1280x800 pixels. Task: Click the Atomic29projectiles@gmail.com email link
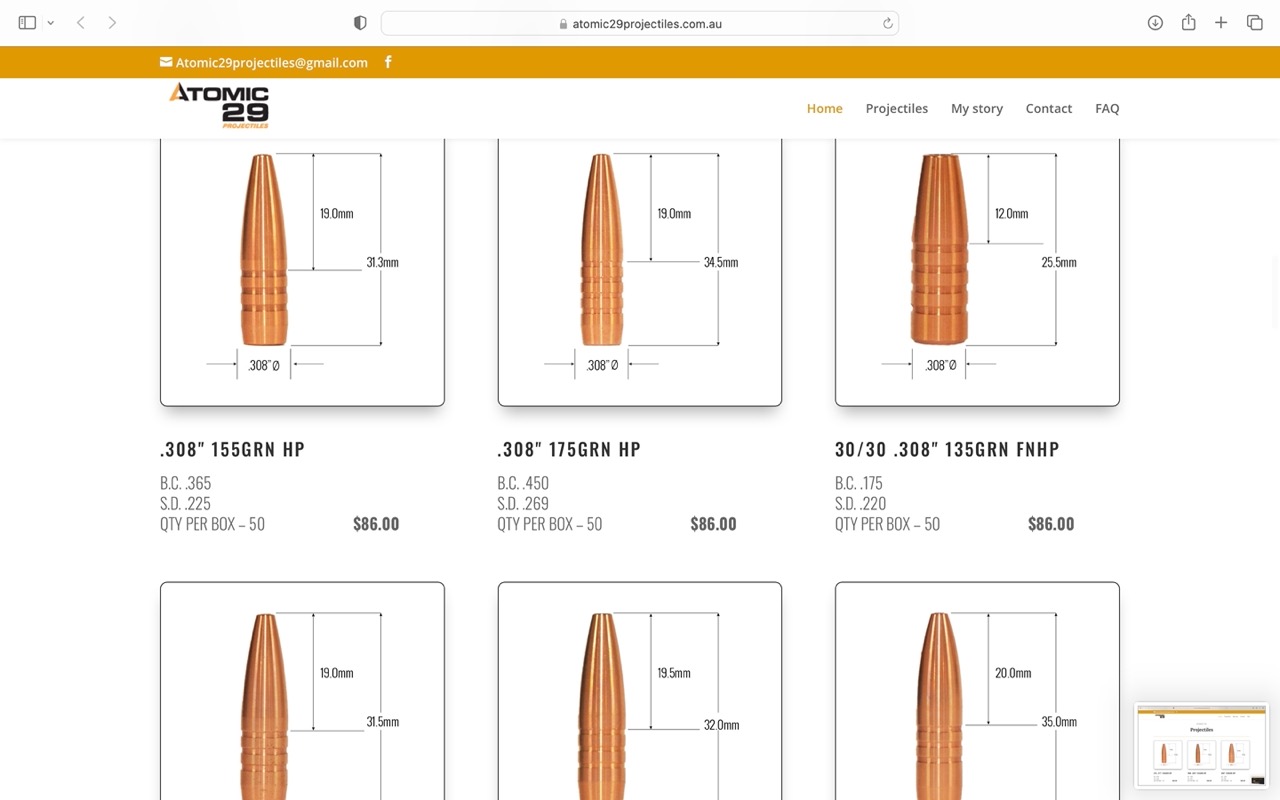click(x=264, y=62)
